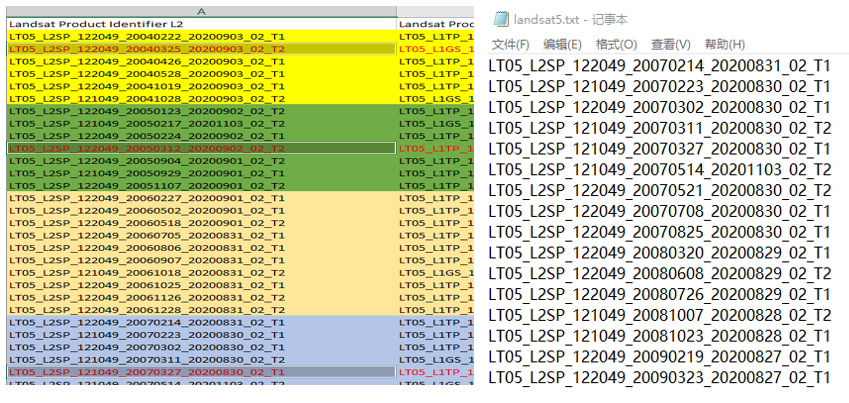Click Notepad line LT05_L2SP_122049_20070708_20200830_02_T1
The image size is (849, 403).
tap(659, 211)
